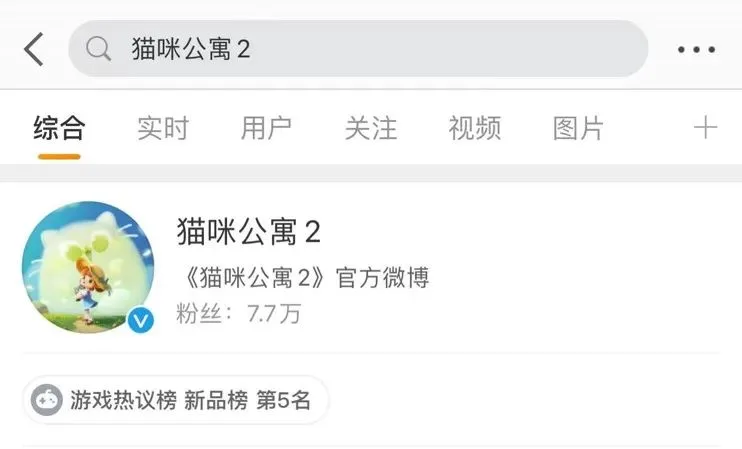Screen dimensions: 742x449
Task: Tap the 第5名 rank text
Action: click(x=284, y=401)
